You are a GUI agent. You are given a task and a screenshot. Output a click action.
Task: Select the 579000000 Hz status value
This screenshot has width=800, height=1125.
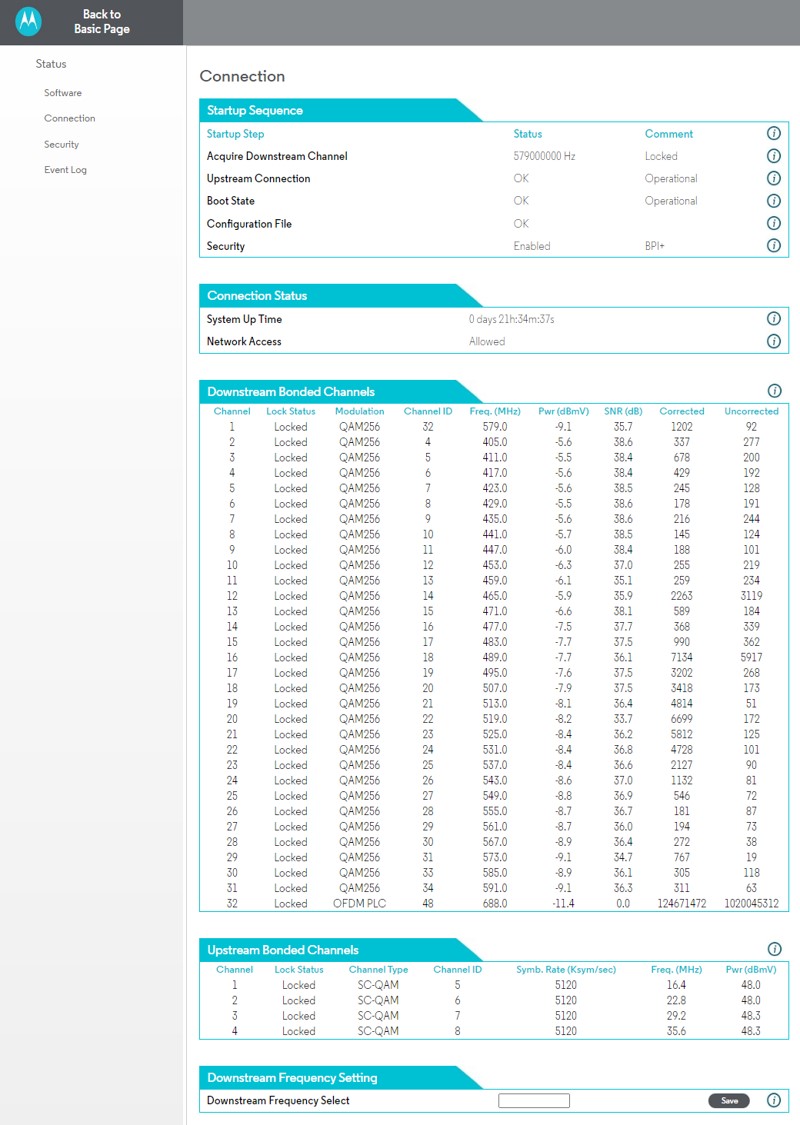click(544, 156)
